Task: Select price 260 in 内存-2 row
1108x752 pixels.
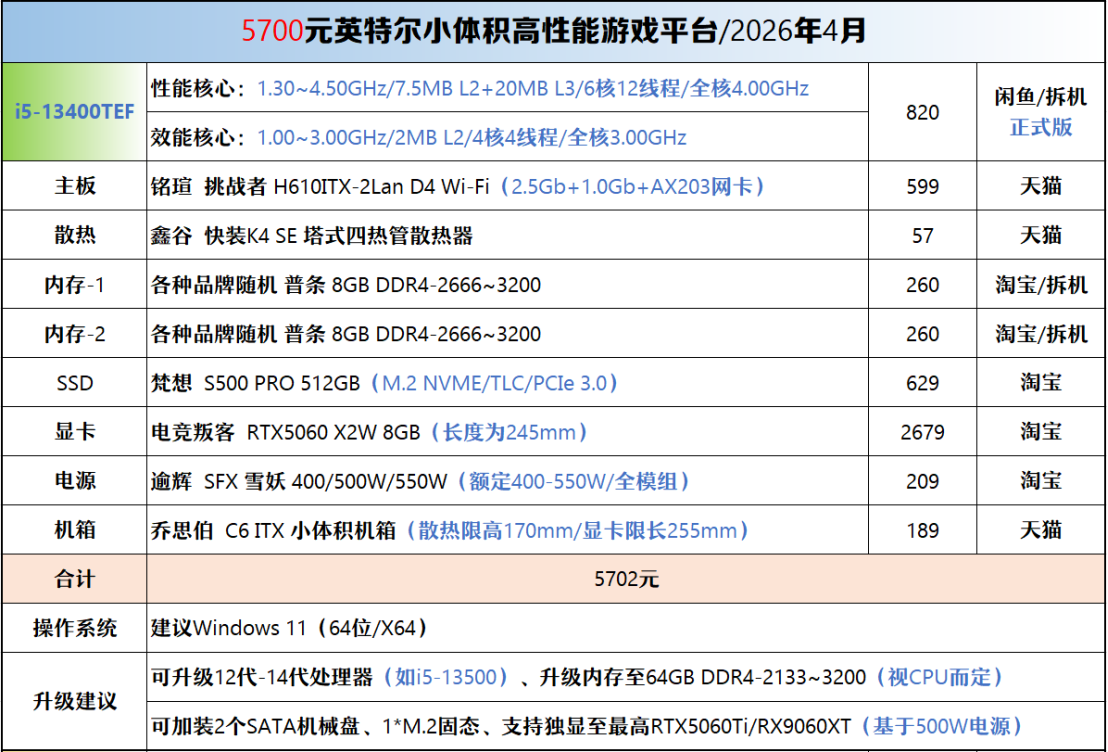Action: pos(921,333)
